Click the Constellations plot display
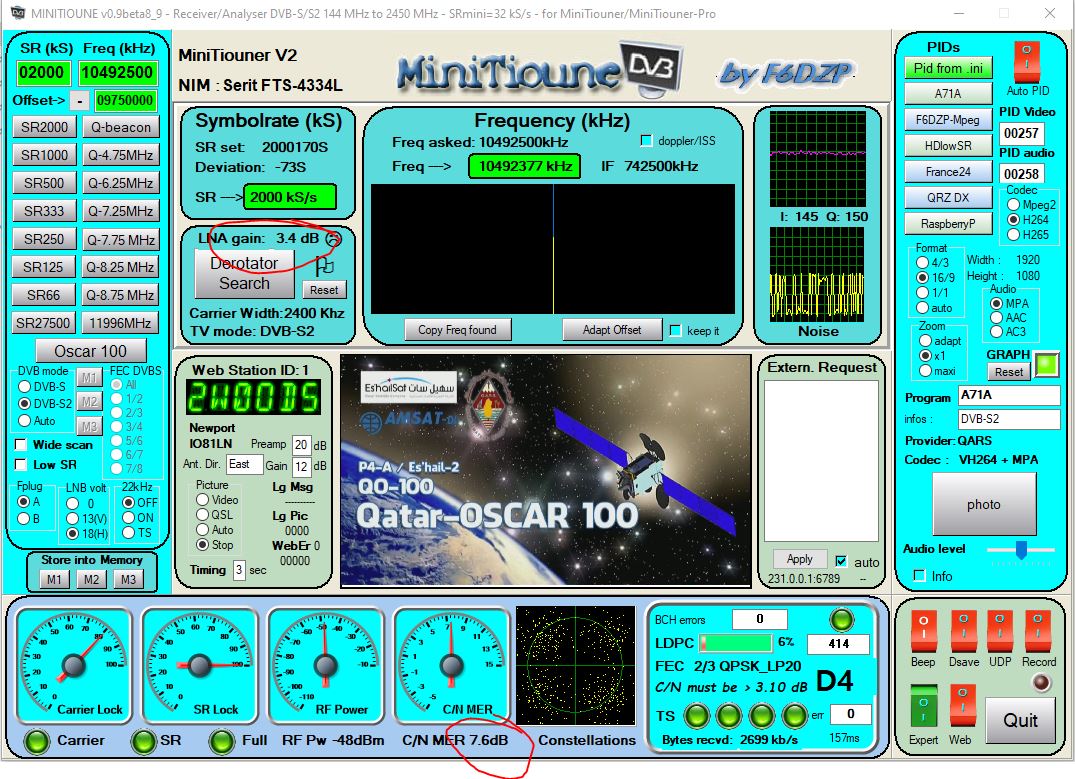 [576, 665]
